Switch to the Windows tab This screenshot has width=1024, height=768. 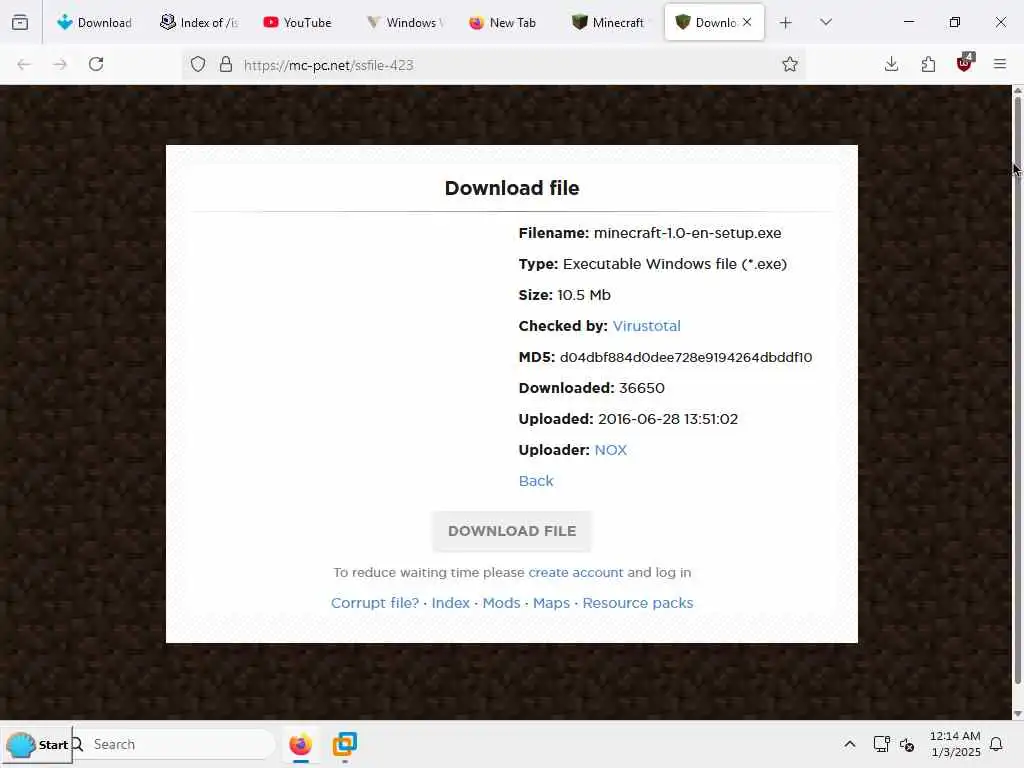(405, 22)
